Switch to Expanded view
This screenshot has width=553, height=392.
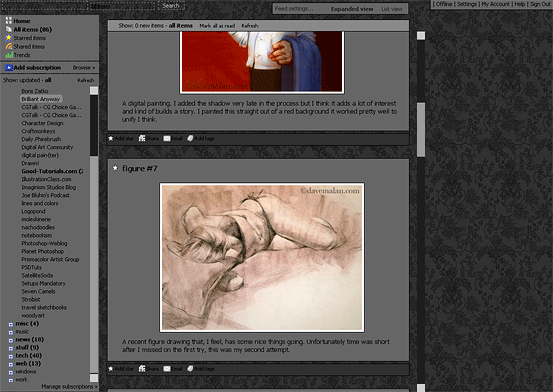coord(352,9)
